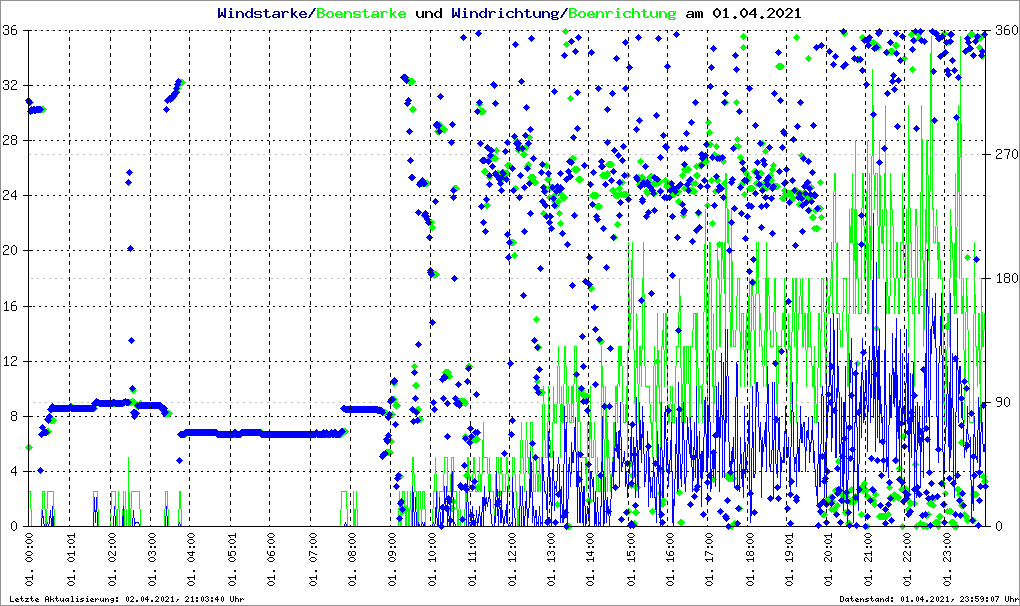Select the 06:00 time axis label

coord(271,561)
